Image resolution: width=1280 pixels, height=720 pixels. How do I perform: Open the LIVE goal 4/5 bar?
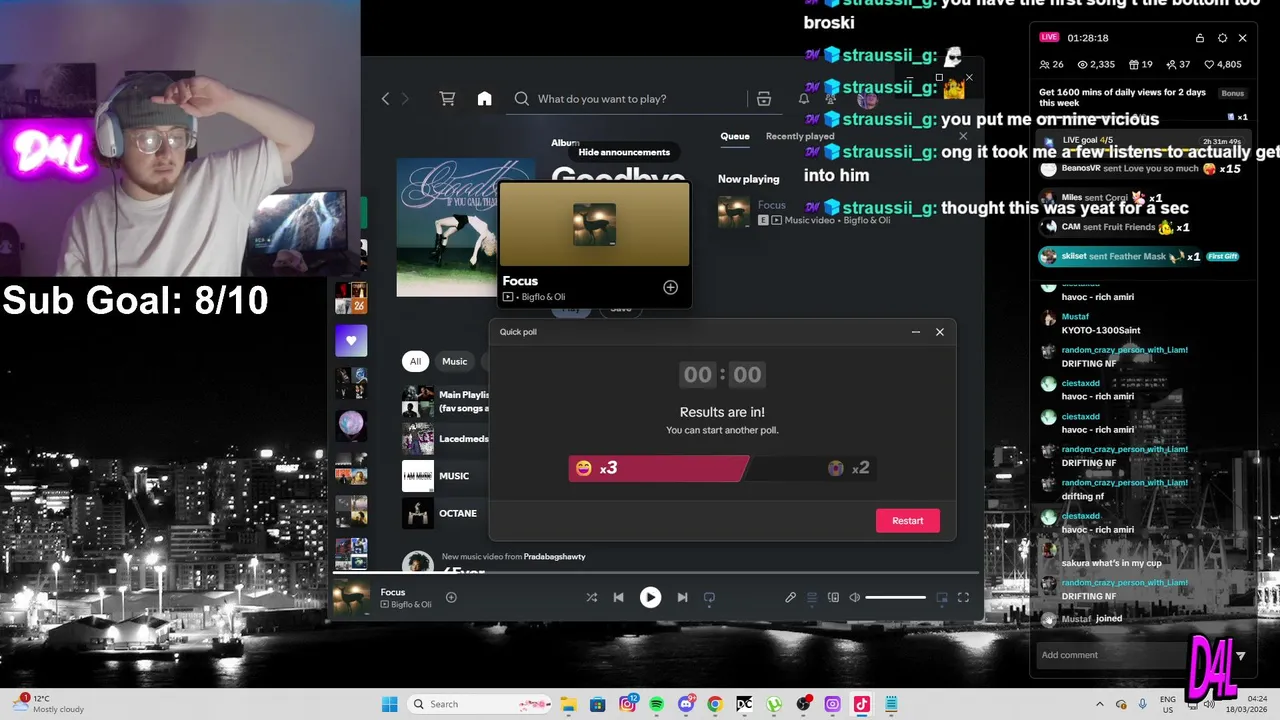point(1144,140)
